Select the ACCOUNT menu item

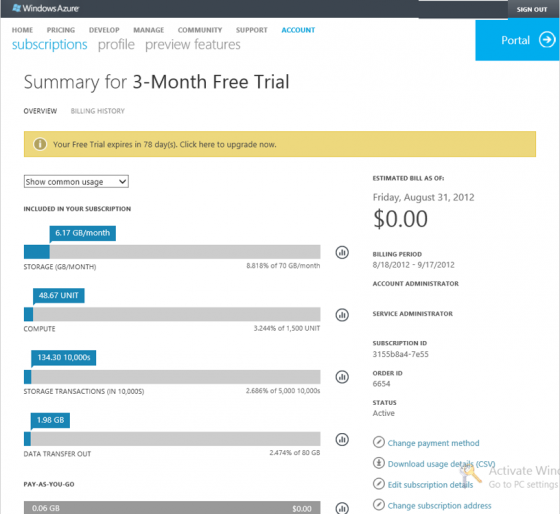298,30
